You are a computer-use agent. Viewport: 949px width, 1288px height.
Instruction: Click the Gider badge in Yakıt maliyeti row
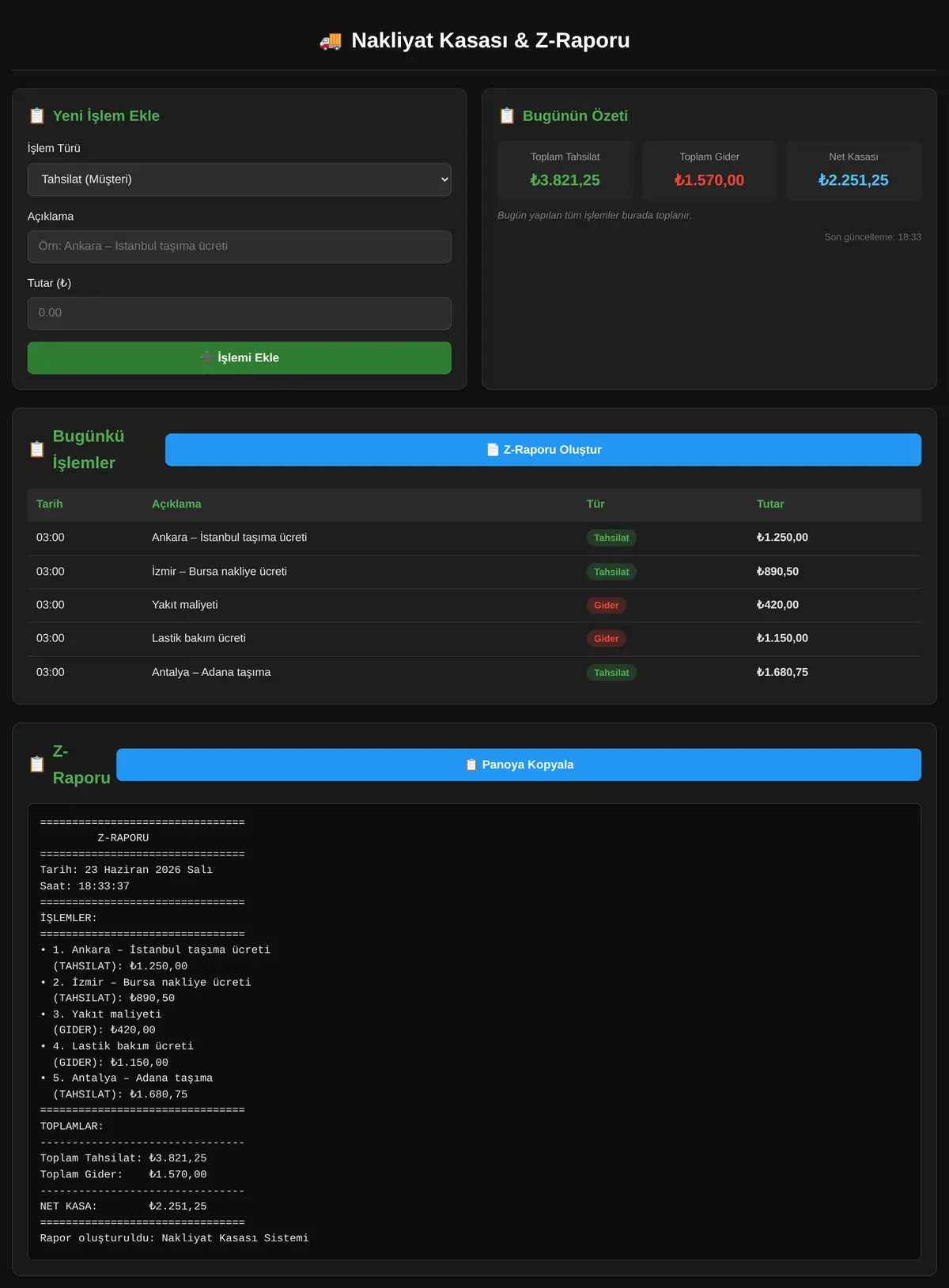click(607, 606)
